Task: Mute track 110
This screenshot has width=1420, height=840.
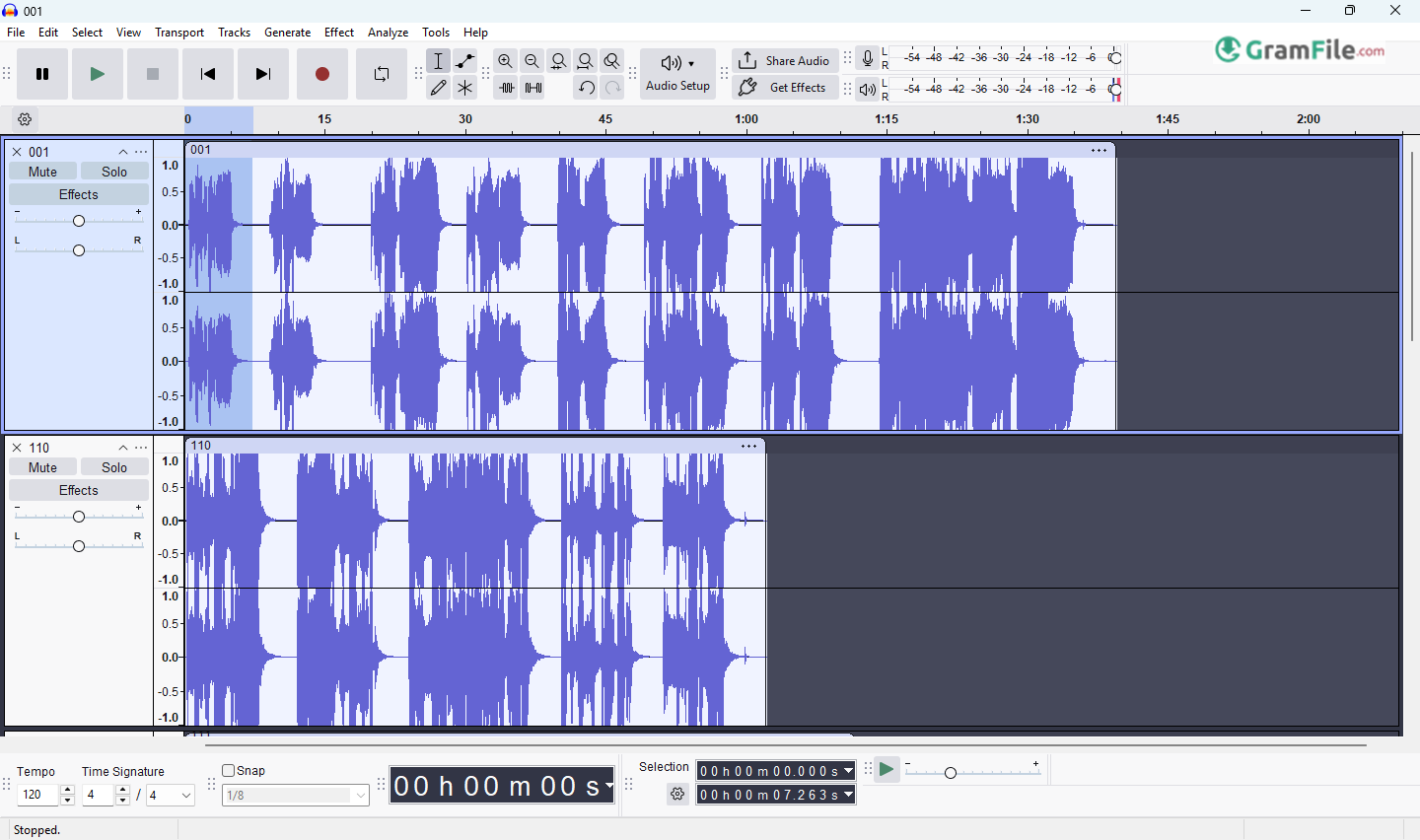Action: point(42,467)
